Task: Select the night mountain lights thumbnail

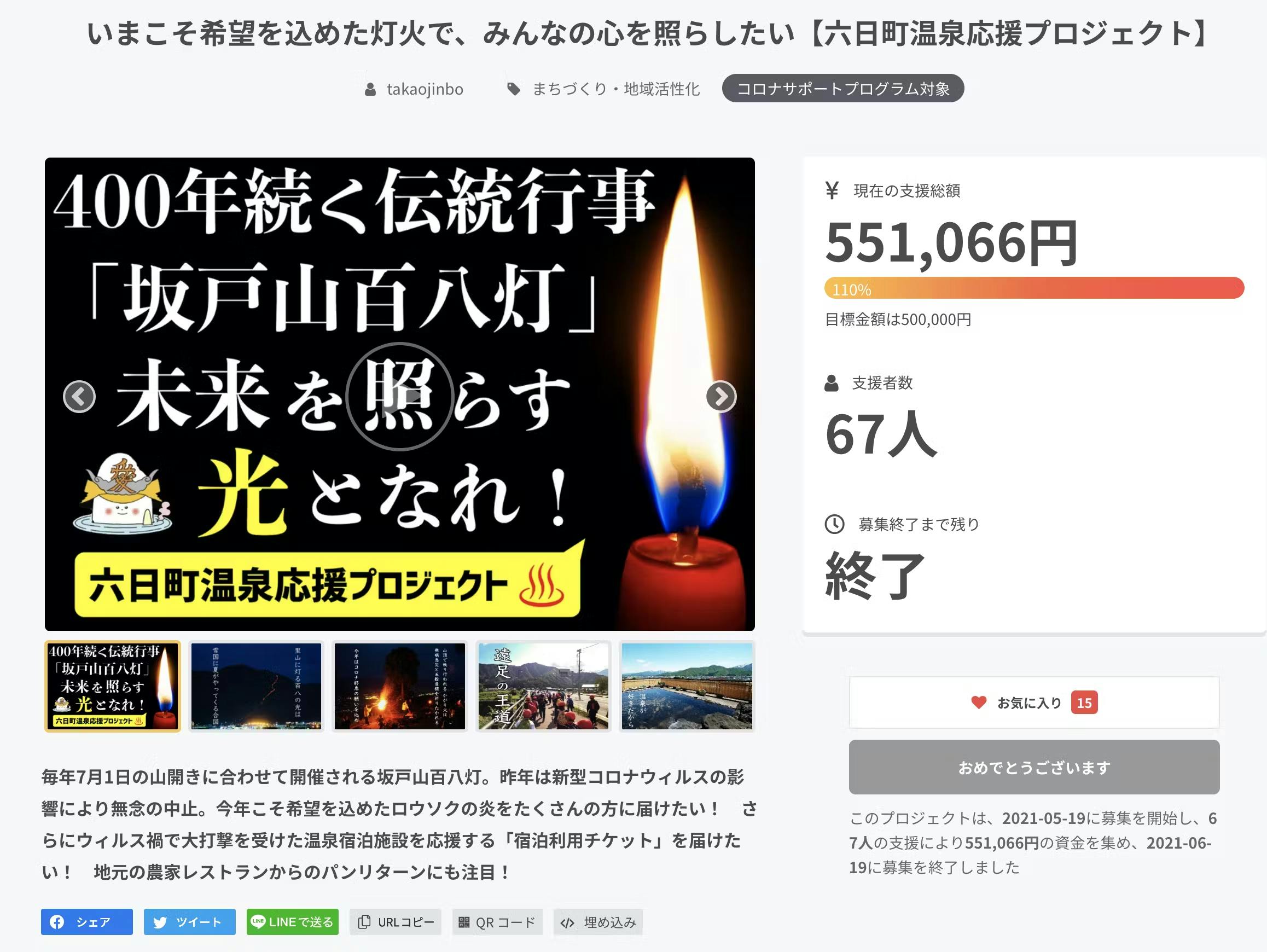Action: [x=256, y=686]
